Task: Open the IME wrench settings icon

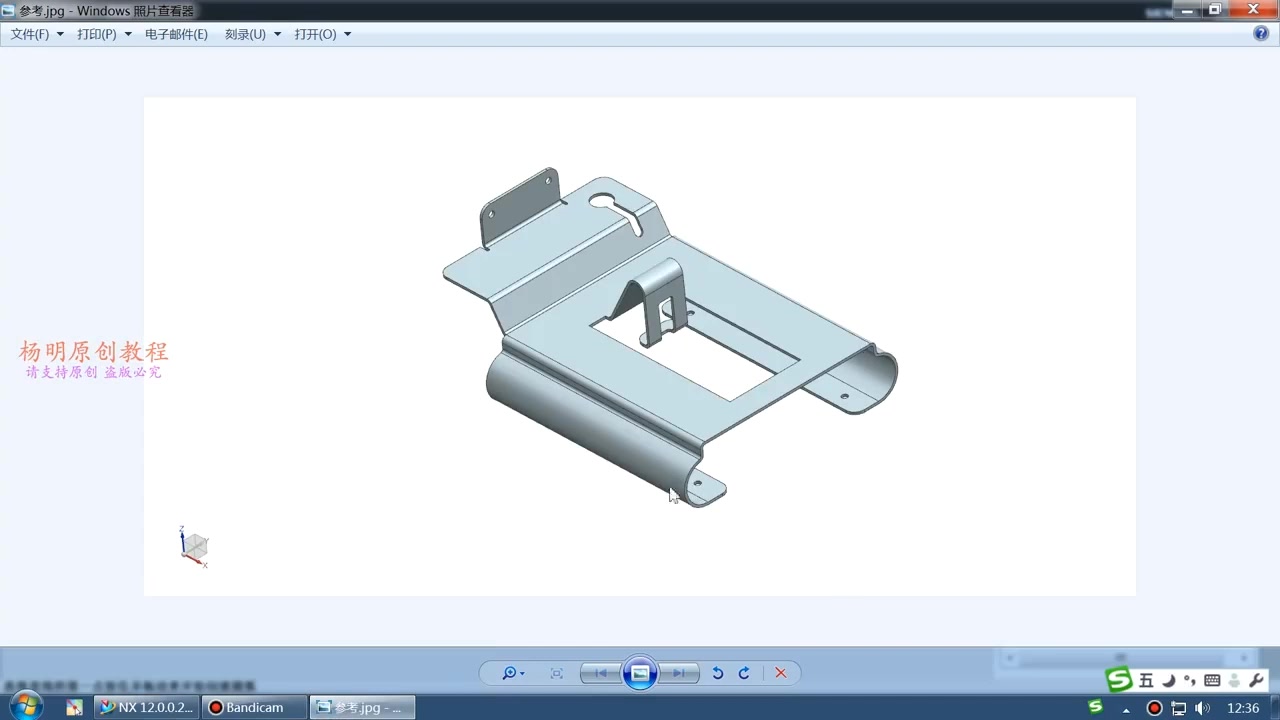Action: coord(1256,681)
